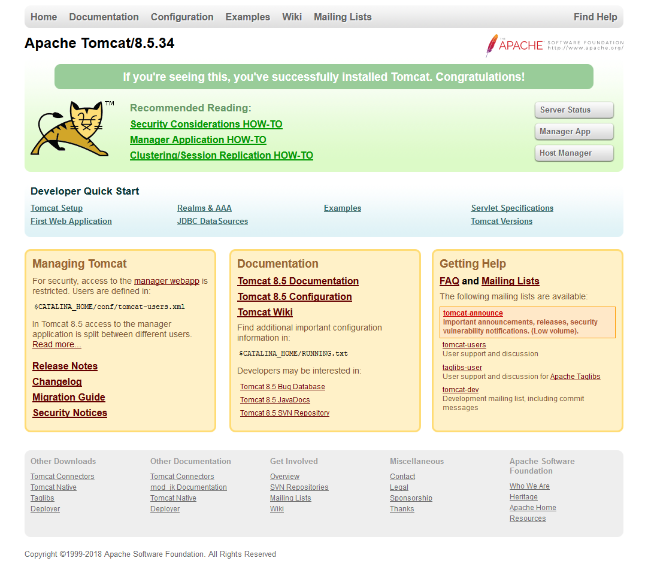This screenshot has width=648, height=567.
Task: Click Wiki under Get Involved
Action: [277, 509]
